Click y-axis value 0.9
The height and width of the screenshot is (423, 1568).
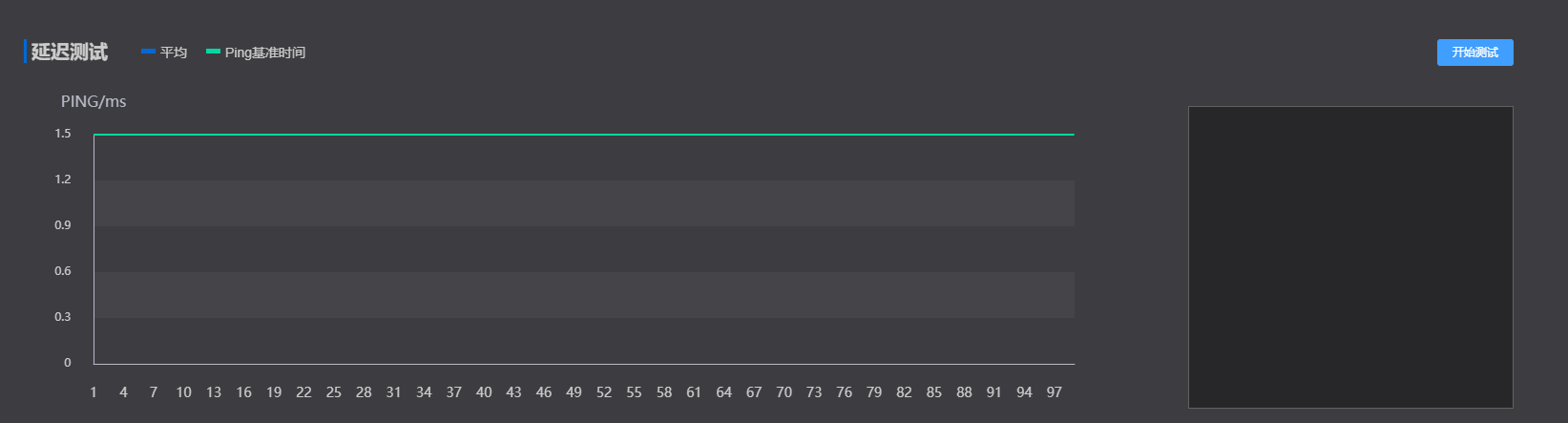(63, 225)
